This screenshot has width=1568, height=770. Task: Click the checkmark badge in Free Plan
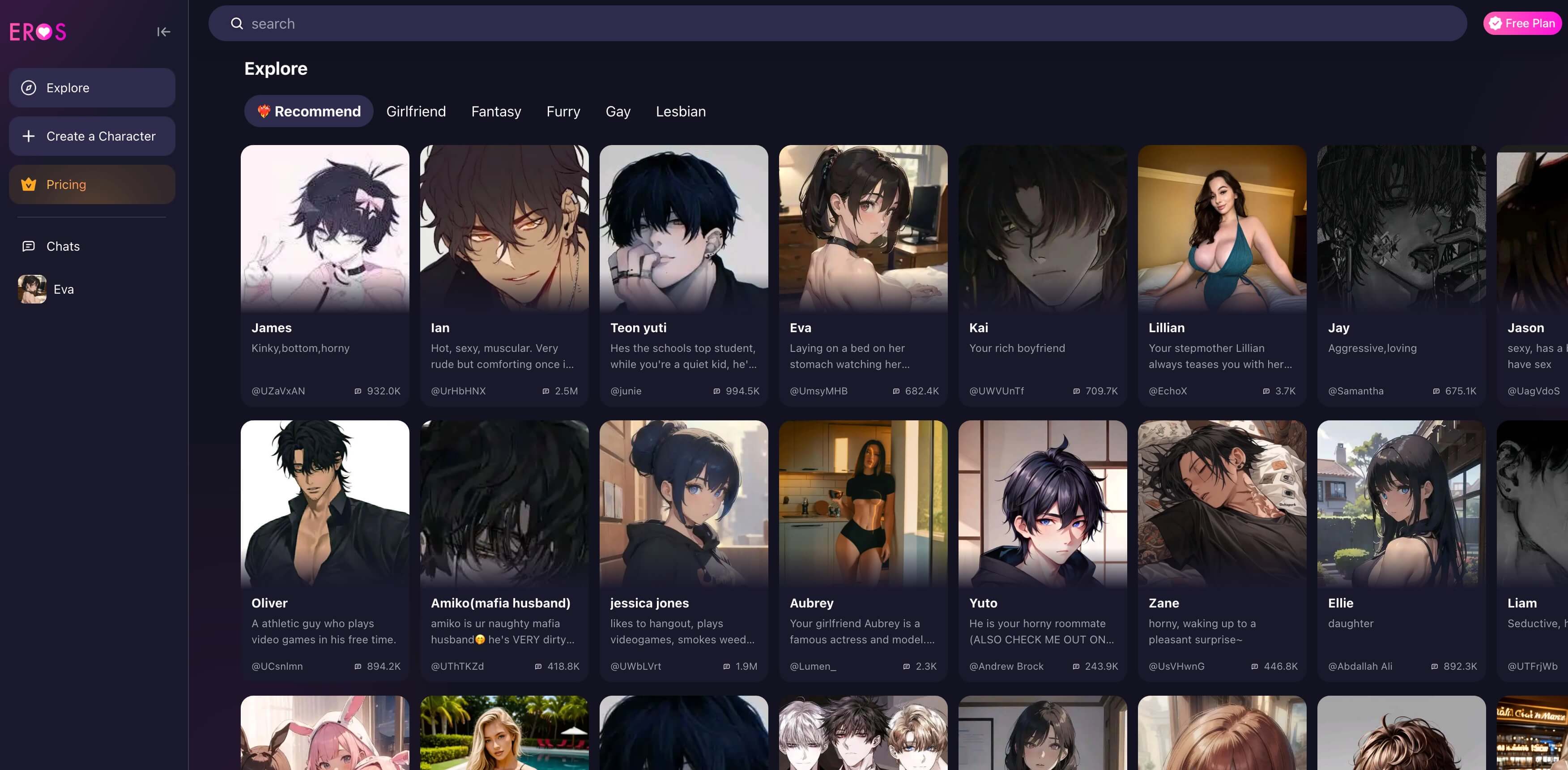(x=1495, y=23)
